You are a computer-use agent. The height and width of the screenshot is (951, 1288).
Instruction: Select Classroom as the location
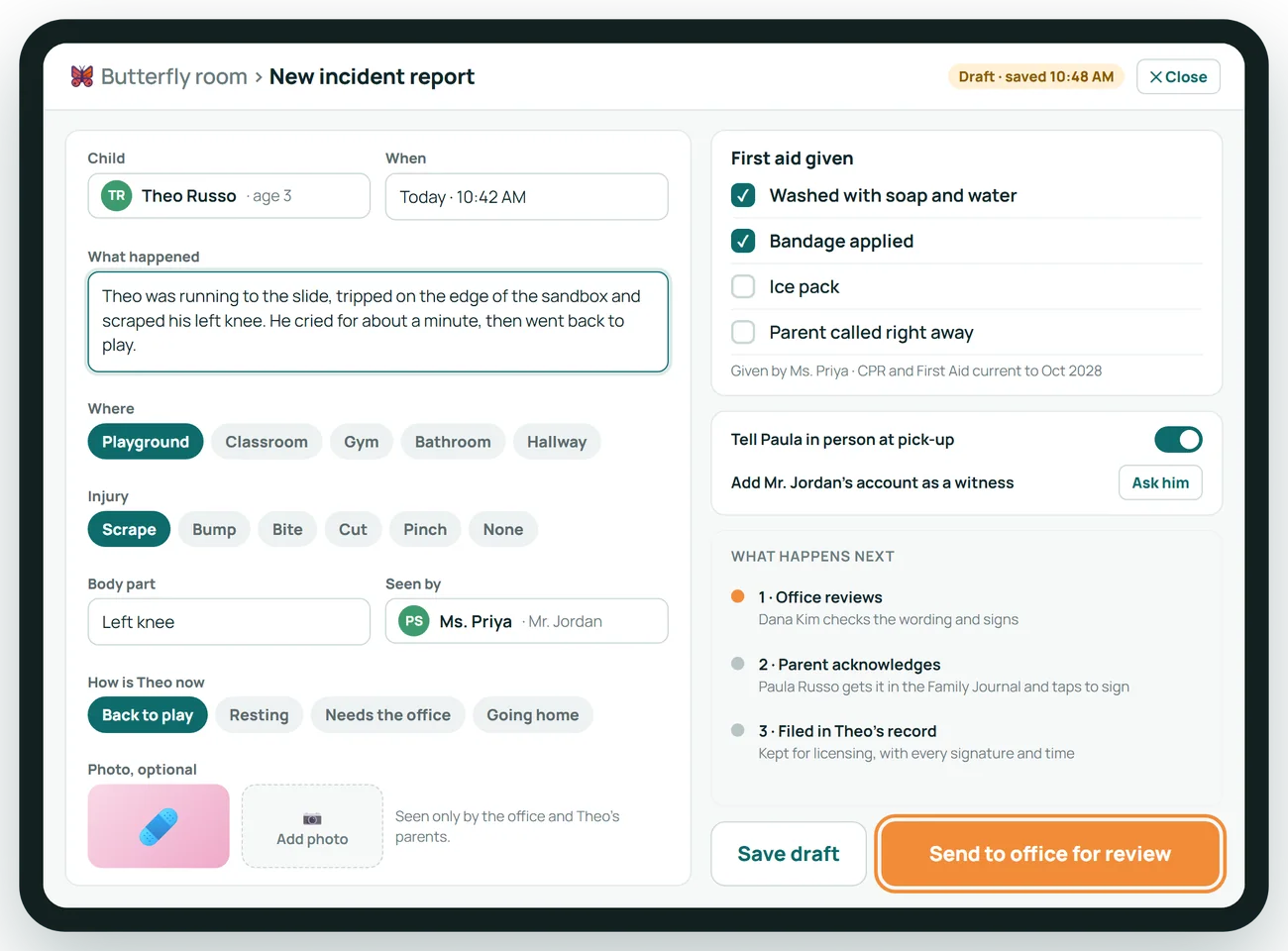coord(267,442)
